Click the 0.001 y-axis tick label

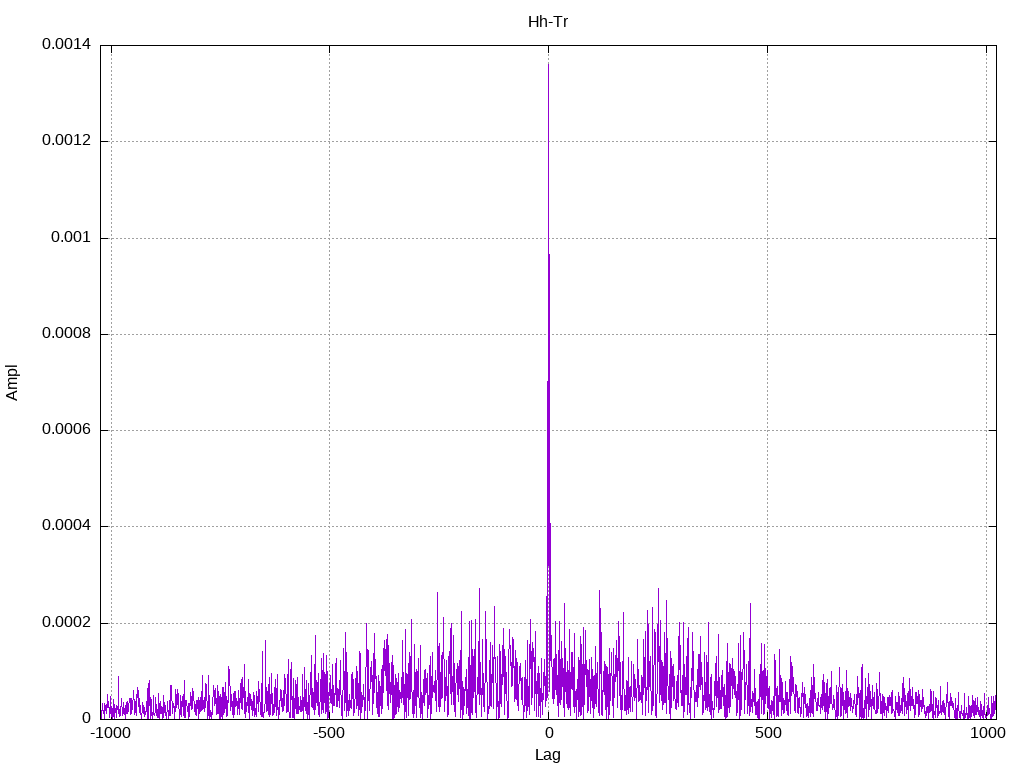71,237
